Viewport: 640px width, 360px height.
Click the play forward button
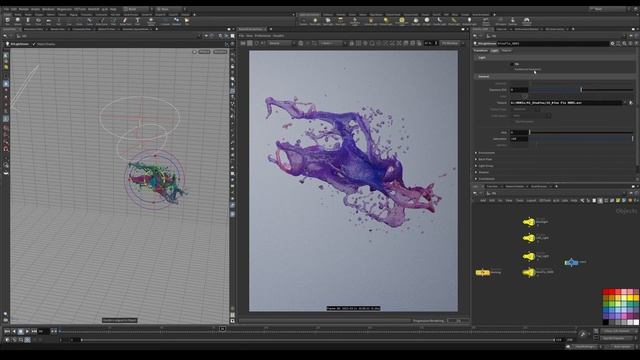pos(27,331)
